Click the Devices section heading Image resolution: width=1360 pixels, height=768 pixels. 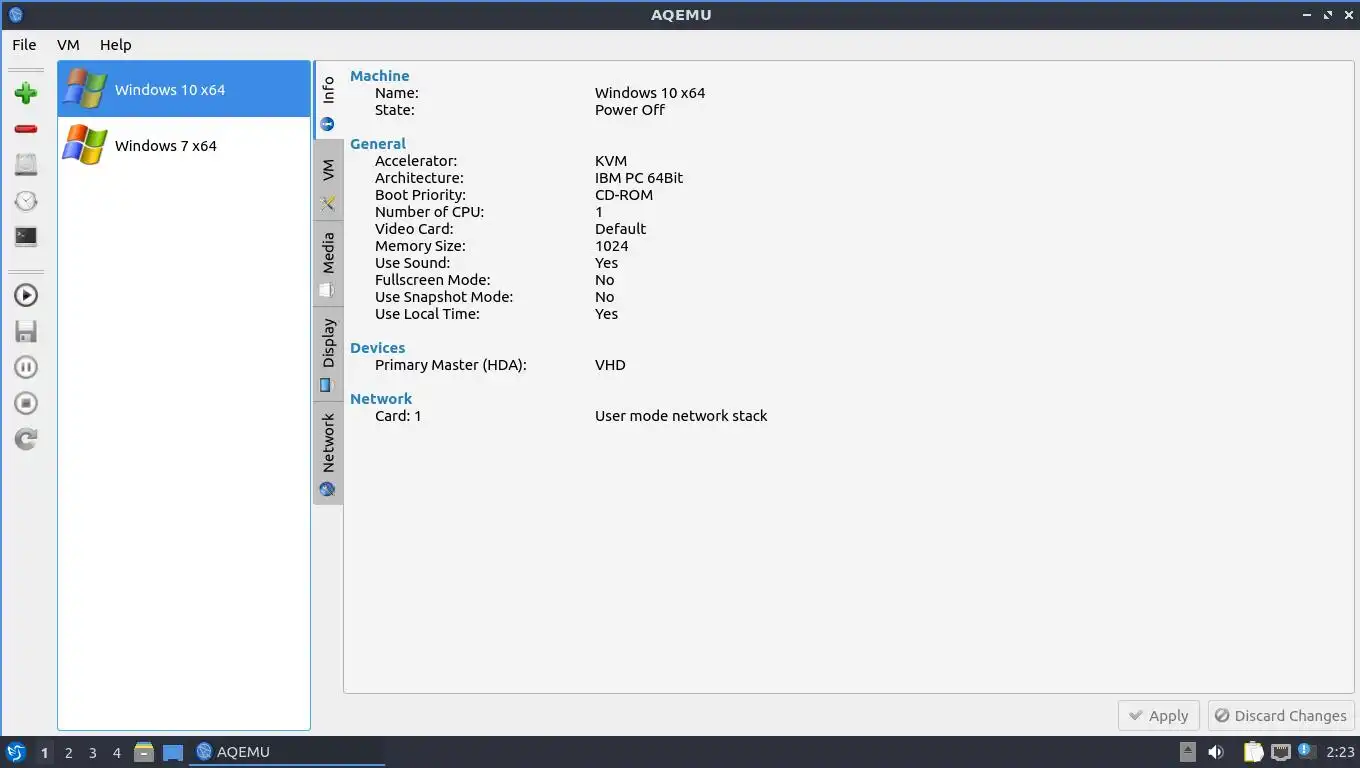point(378,348)
